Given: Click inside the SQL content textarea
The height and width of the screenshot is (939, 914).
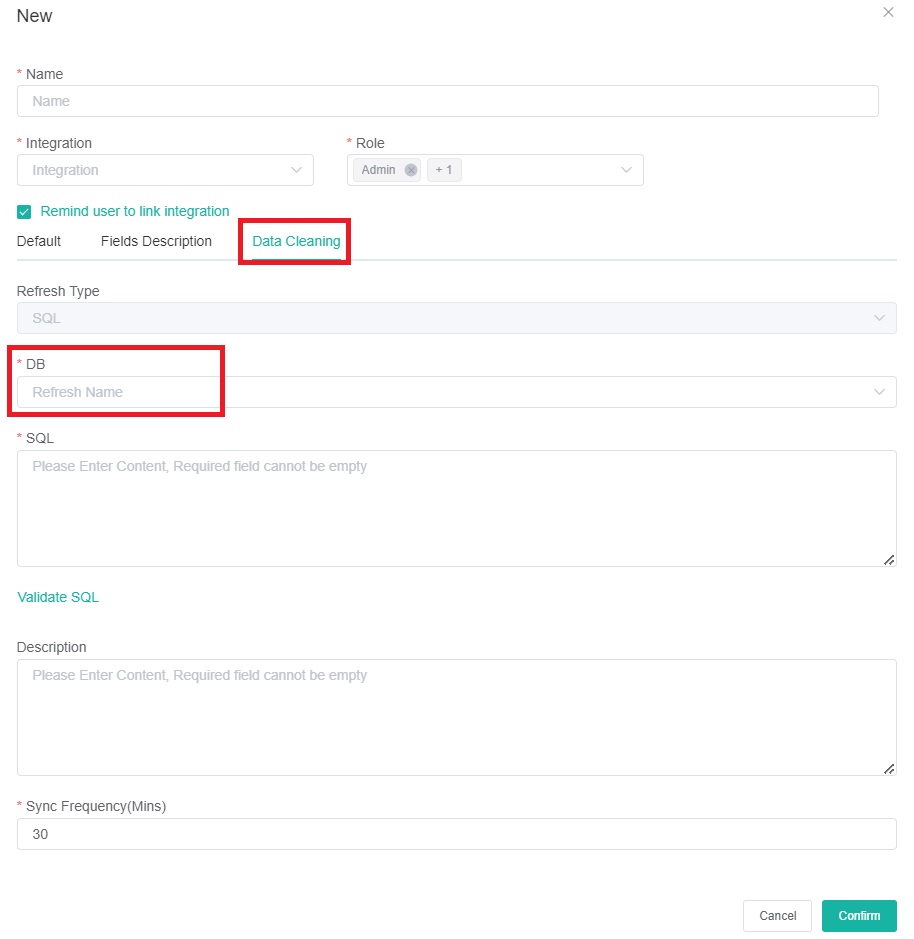Looking at the screenshot, I should point(457,505).
